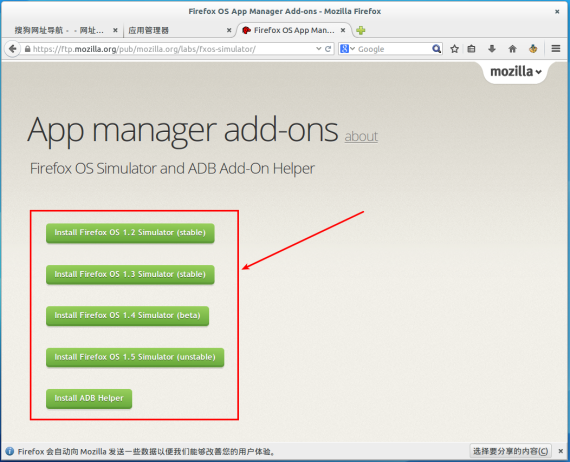This screenshot has width=570, height=462.
Task: Open the Firefox hamburger menu
Action: 555,48
